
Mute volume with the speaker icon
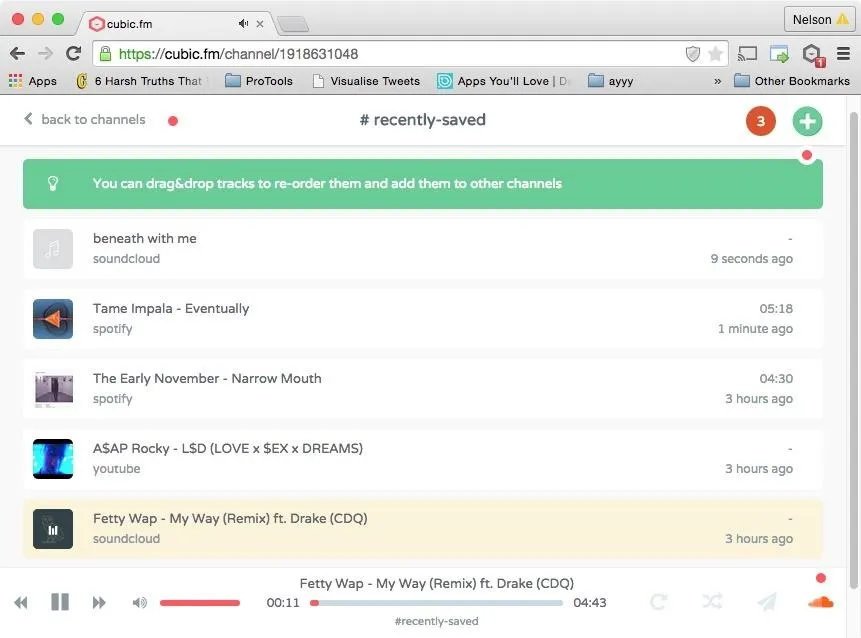139,603
